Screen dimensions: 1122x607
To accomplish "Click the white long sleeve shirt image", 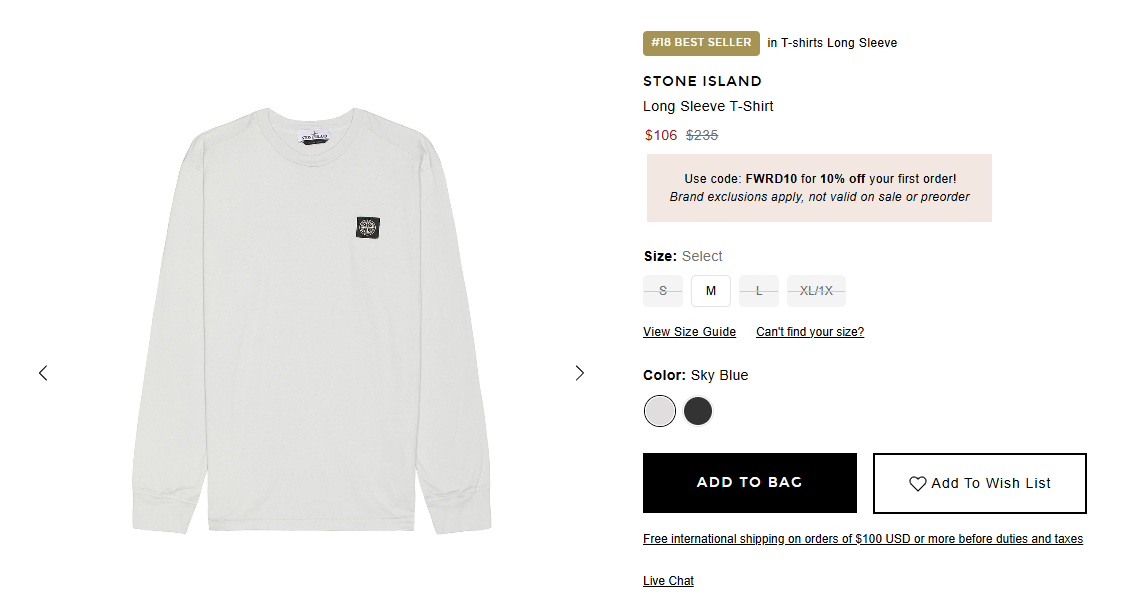I will (x=310, y=320).
